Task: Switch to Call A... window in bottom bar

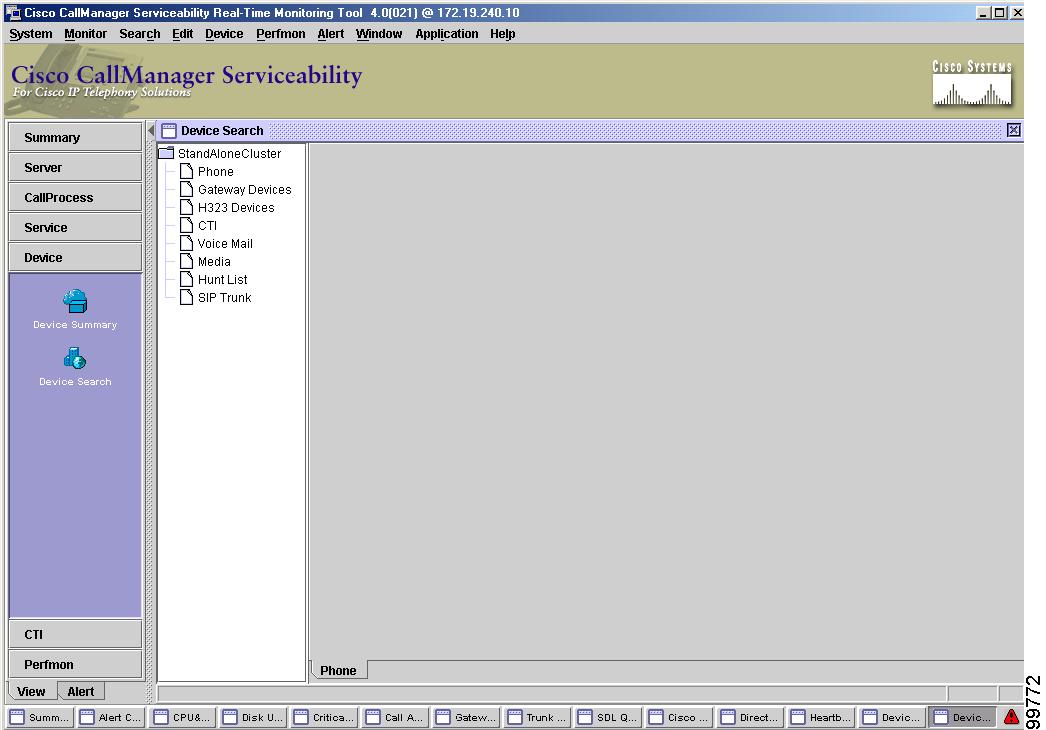Action: [396, 717]
